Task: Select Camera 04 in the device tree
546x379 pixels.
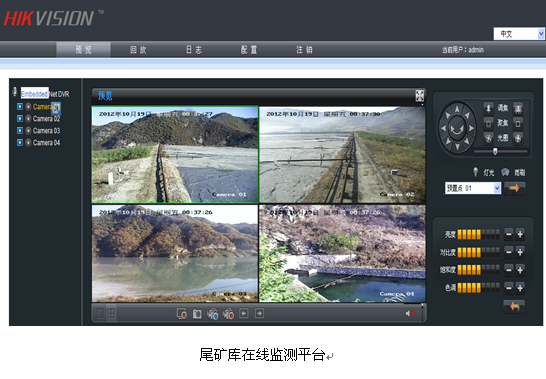Action: click(x=47, y=142)
